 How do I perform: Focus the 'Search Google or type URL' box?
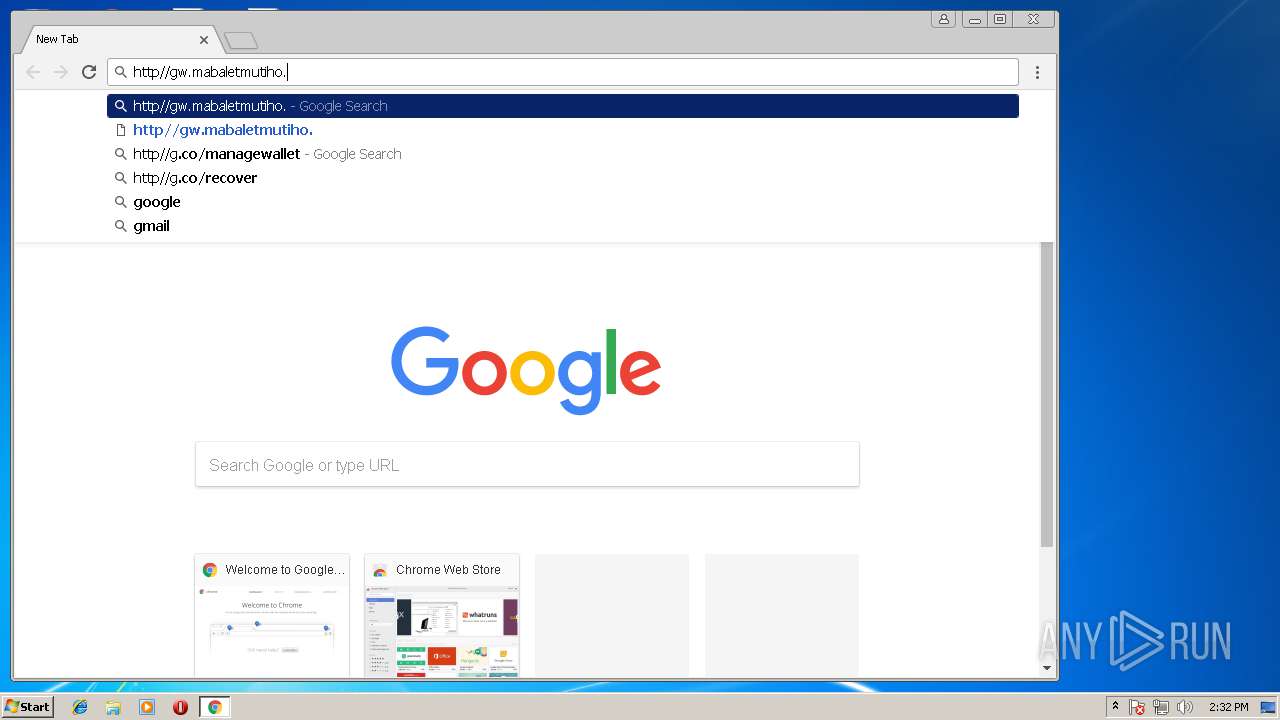527,465
